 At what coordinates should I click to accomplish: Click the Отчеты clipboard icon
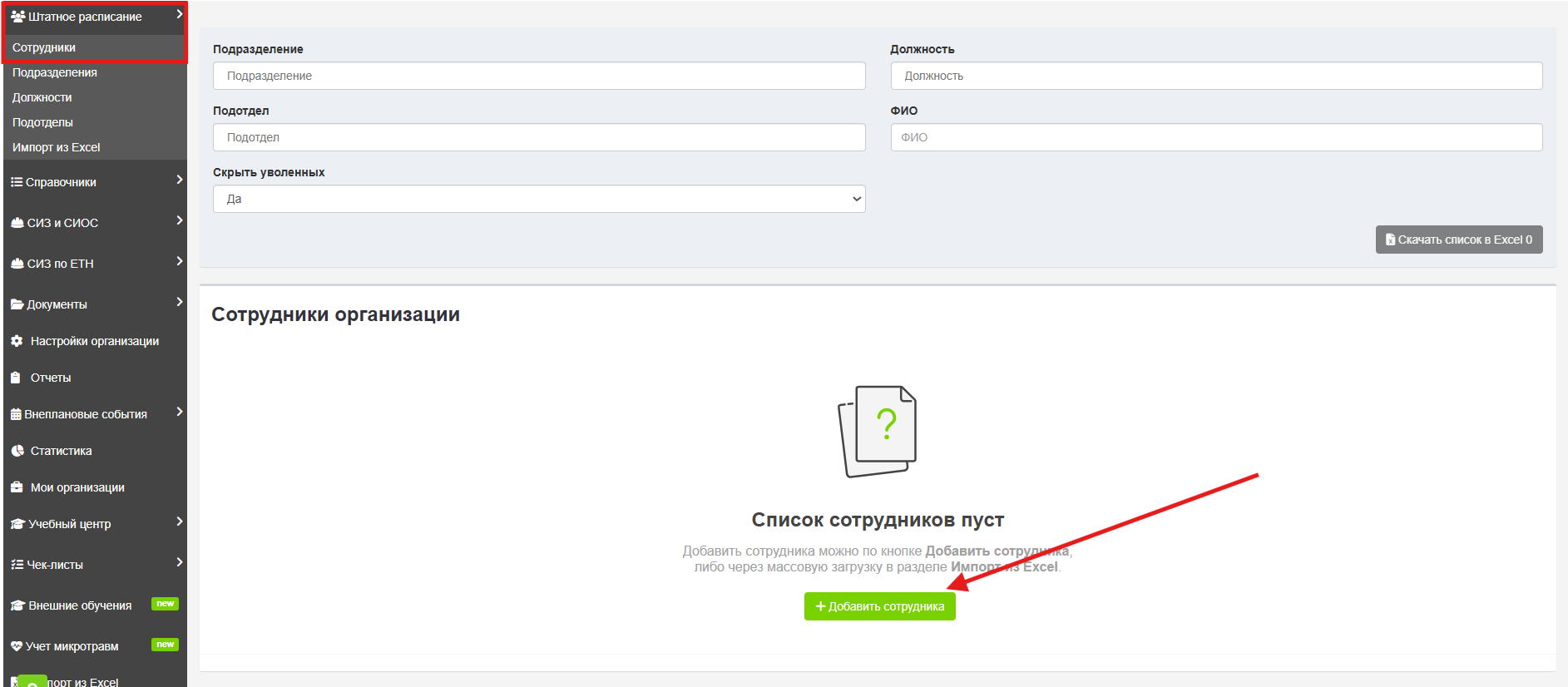16,378
